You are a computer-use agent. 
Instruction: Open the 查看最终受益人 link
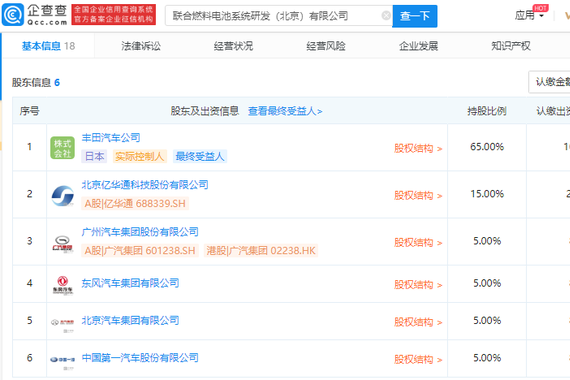pyautogui.click(x=285, y=111)
